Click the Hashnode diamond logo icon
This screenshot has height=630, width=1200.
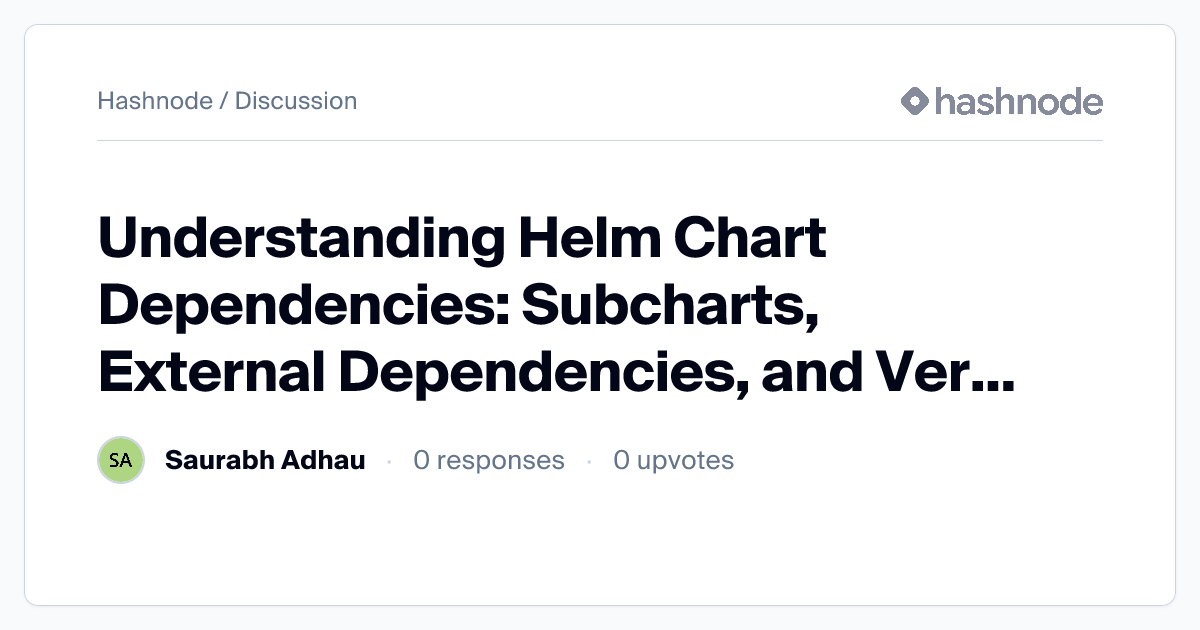(915, 101)
